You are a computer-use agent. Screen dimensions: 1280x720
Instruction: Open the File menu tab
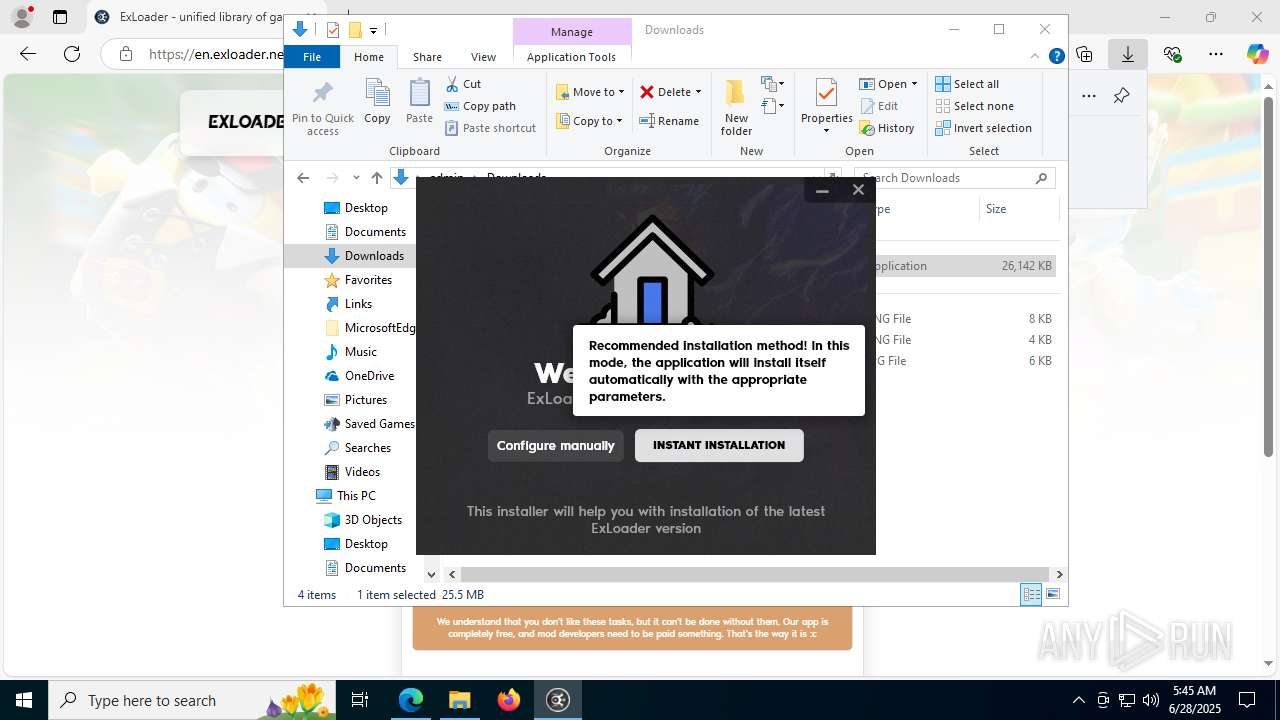[x=312, y=57]
